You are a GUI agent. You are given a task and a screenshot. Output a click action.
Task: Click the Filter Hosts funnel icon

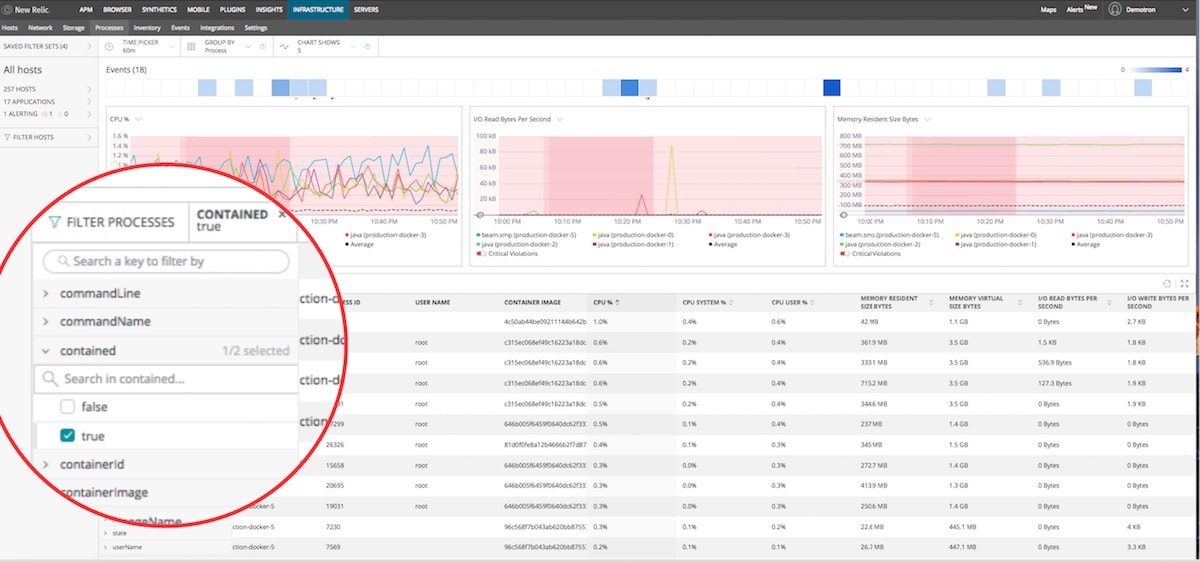8,137
